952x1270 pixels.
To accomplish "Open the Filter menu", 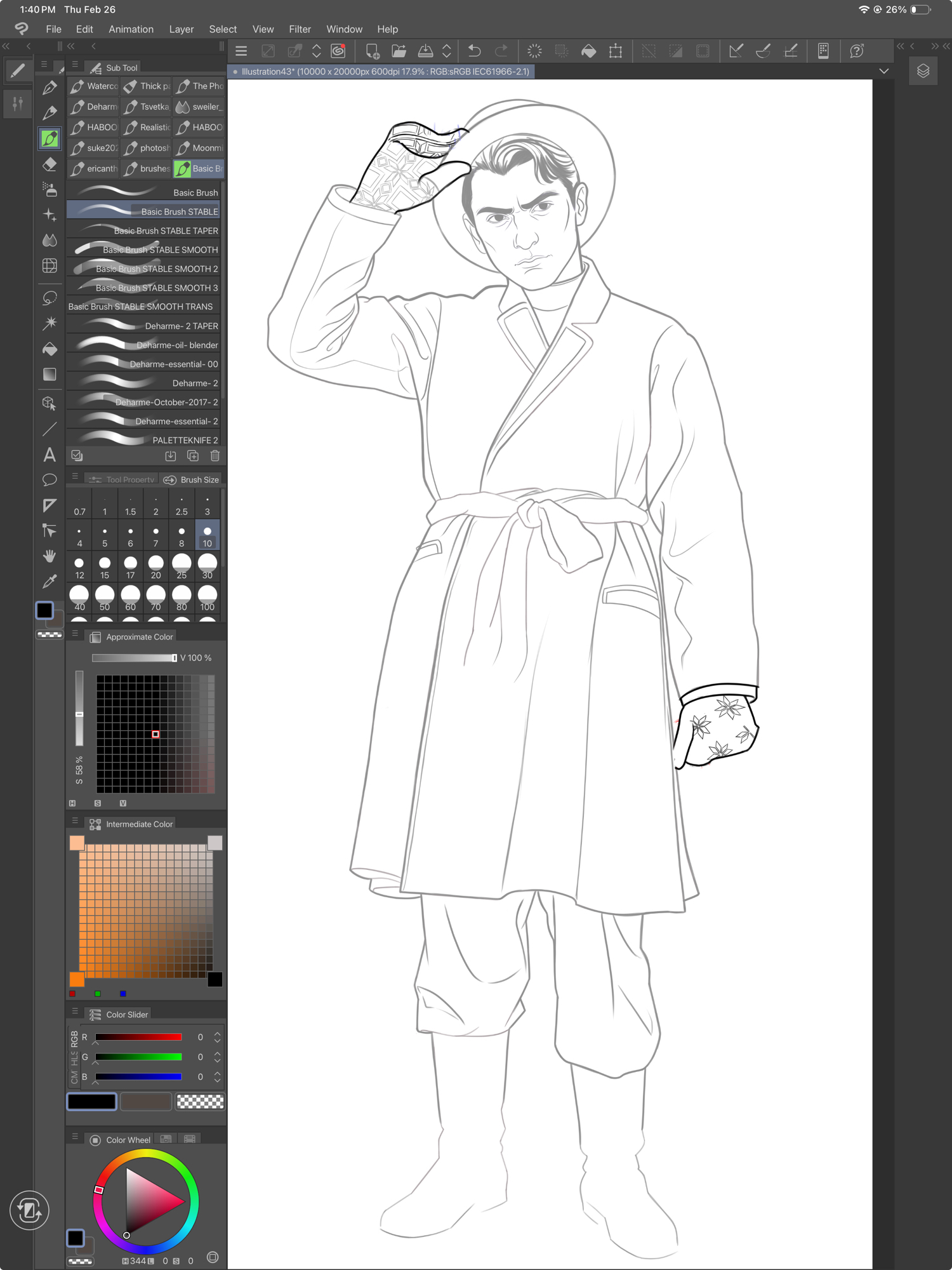I will [x=300, y=29].
